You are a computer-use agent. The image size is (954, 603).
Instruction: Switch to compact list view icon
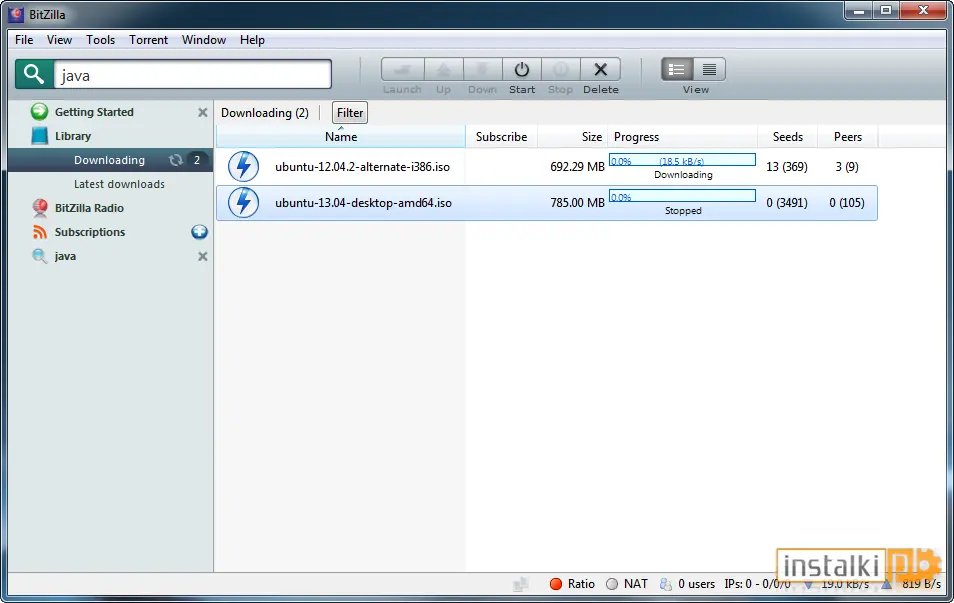pyautogui.click(x=709, y=69)
